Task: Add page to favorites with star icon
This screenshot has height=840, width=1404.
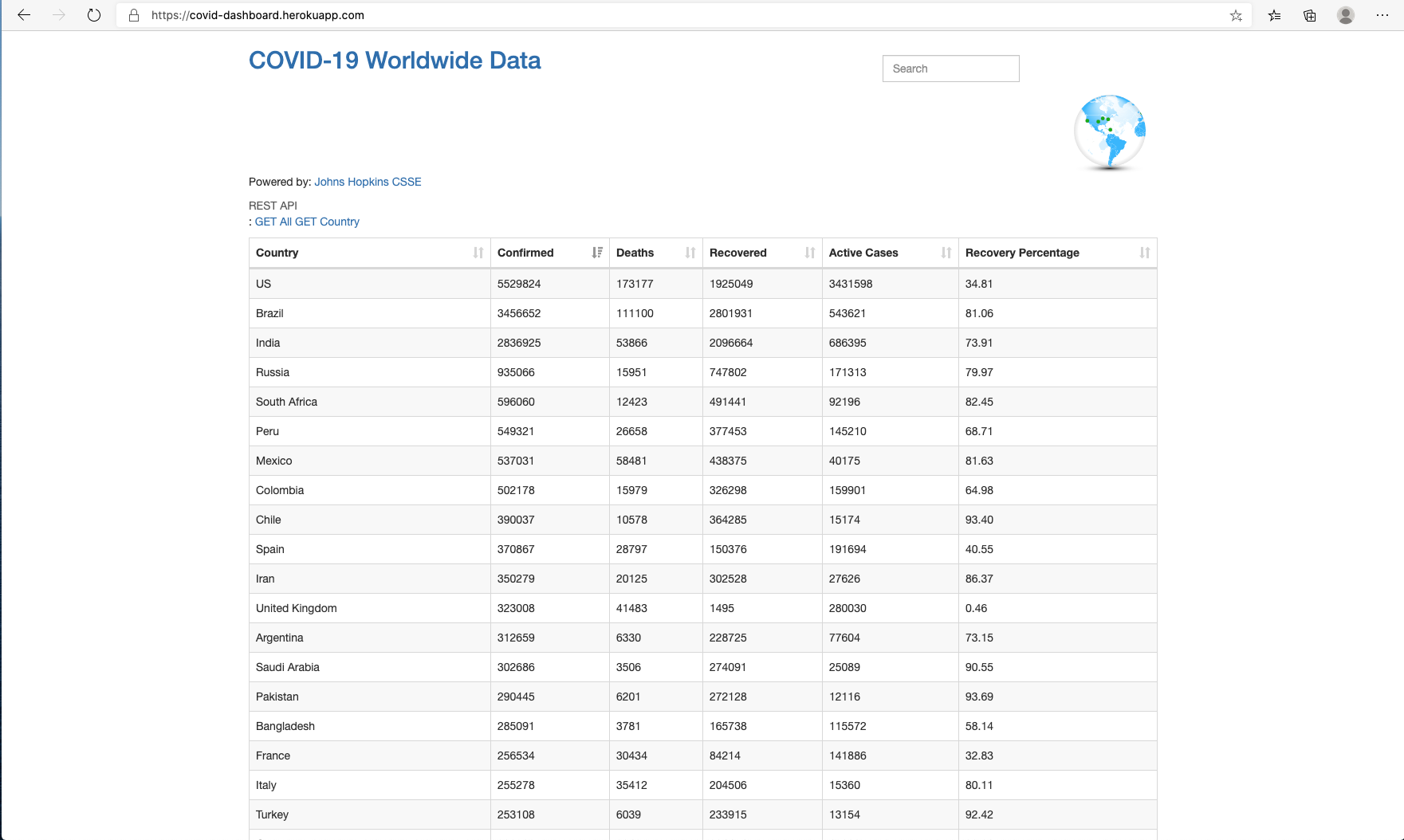Action: click(1236, 15)
